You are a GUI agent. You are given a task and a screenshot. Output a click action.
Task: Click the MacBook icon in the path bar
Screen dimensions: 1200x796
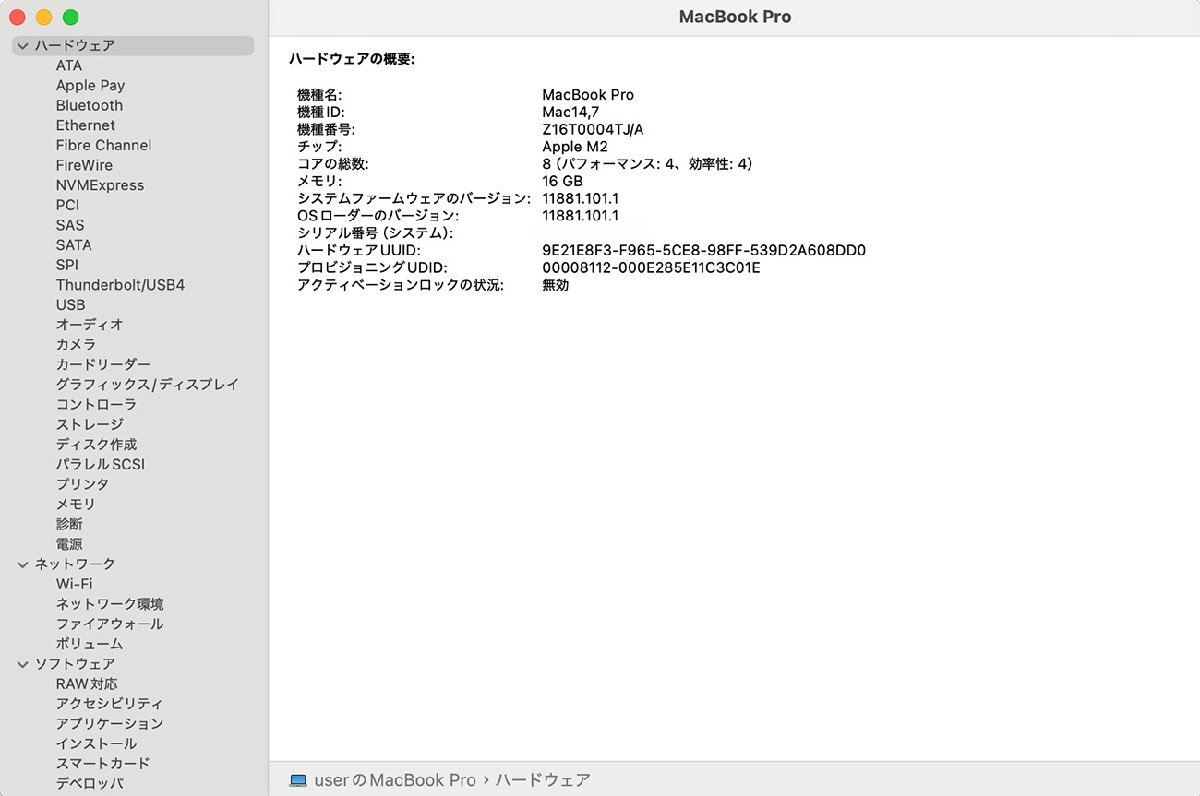(x=298, y=780)
